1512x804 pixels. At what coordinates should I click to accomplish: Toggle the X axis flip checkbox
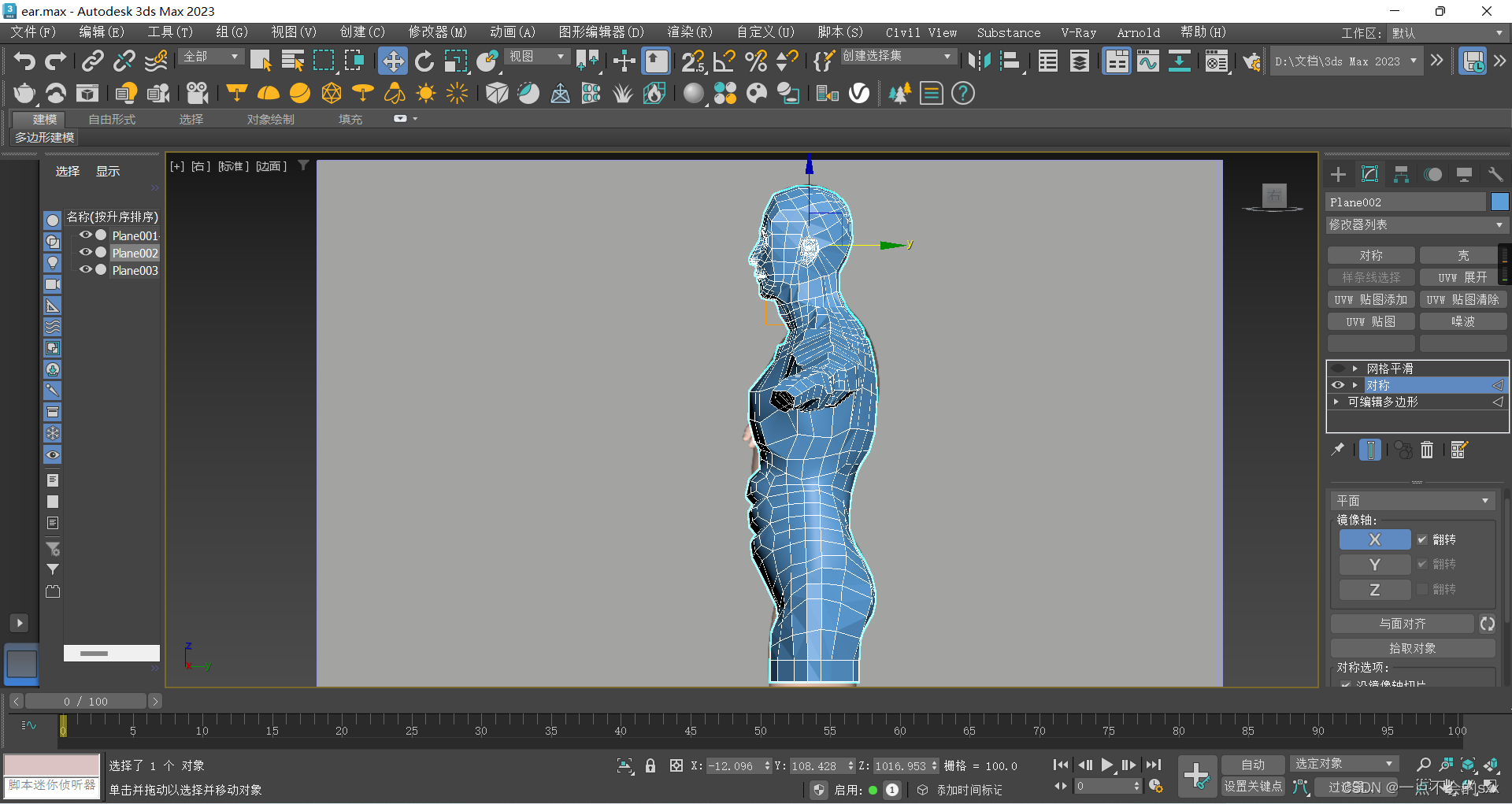[1422, 540]
